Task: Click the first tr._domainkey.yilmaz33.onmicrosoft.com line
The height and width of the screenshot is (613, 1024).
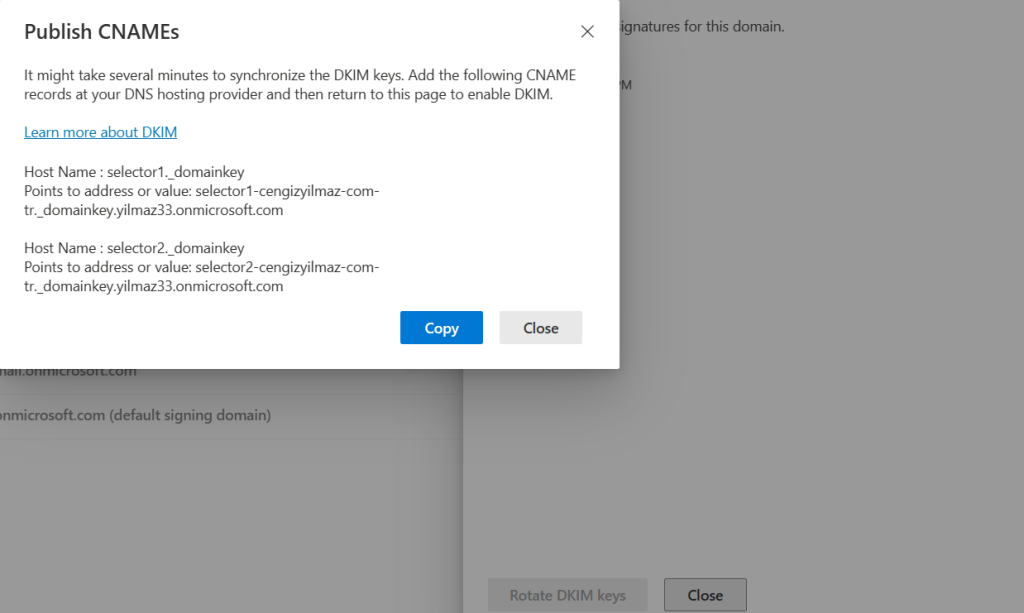Action: pos(153,210)
